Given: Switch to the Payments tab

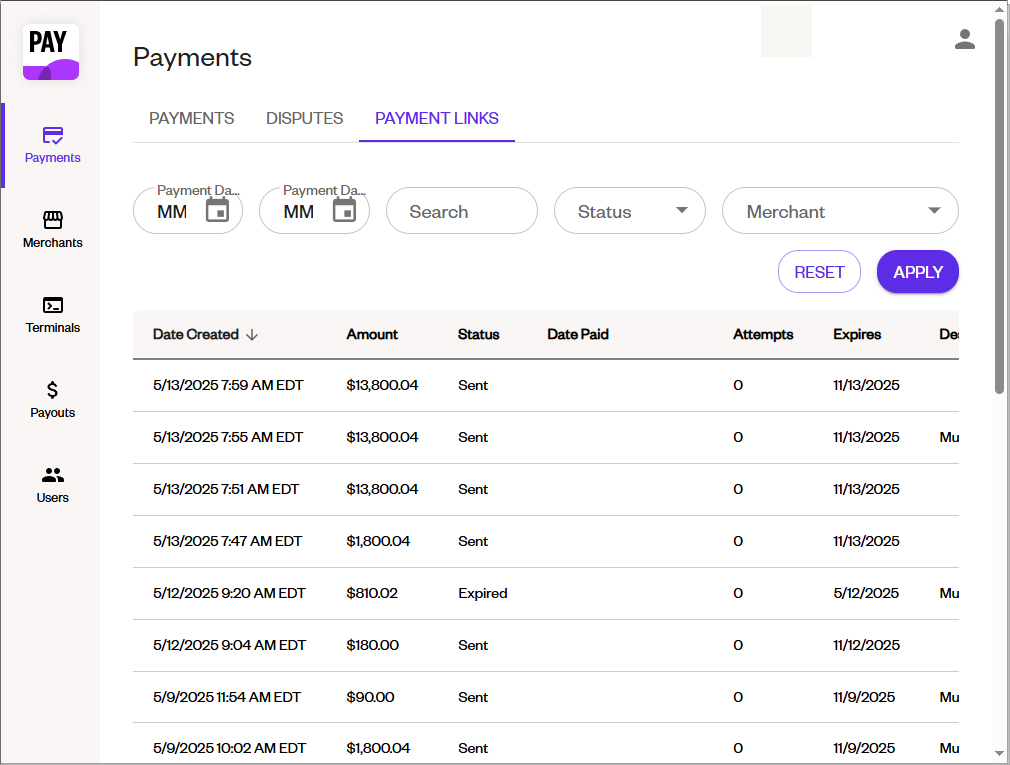Looking at the screenshot, I should click(191, 118).
